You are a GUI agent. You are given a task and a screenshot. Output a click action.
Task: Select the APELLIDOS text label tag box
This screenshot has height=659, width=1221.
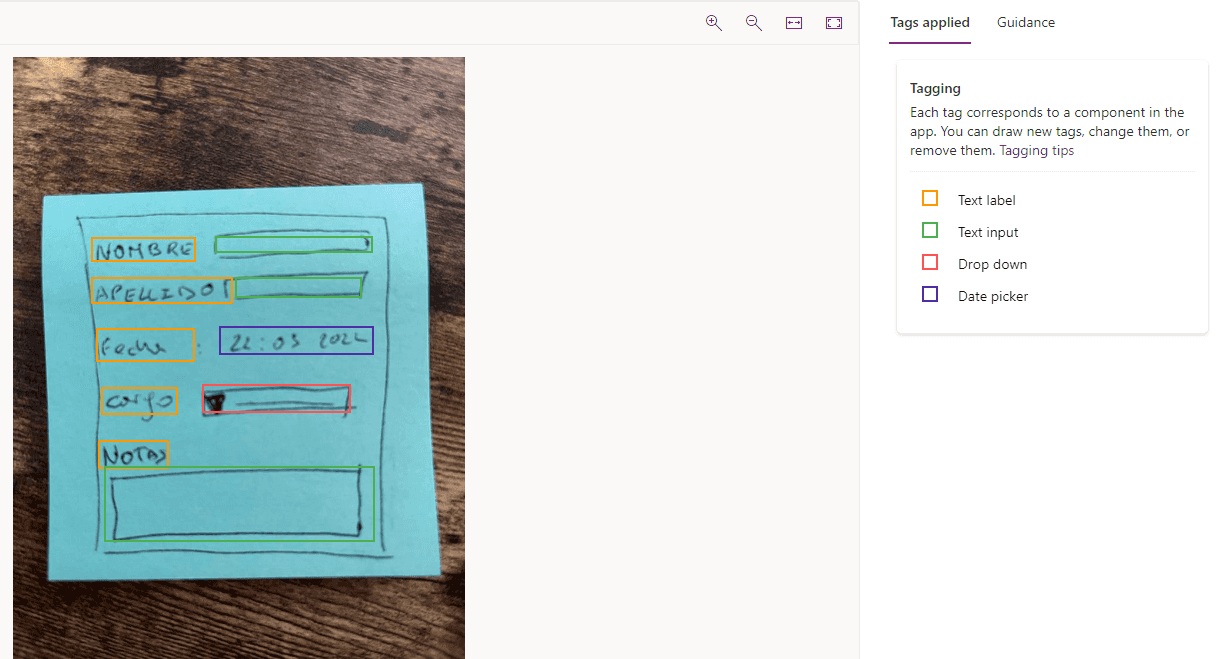pyautogui.click(x=163, y=291)
